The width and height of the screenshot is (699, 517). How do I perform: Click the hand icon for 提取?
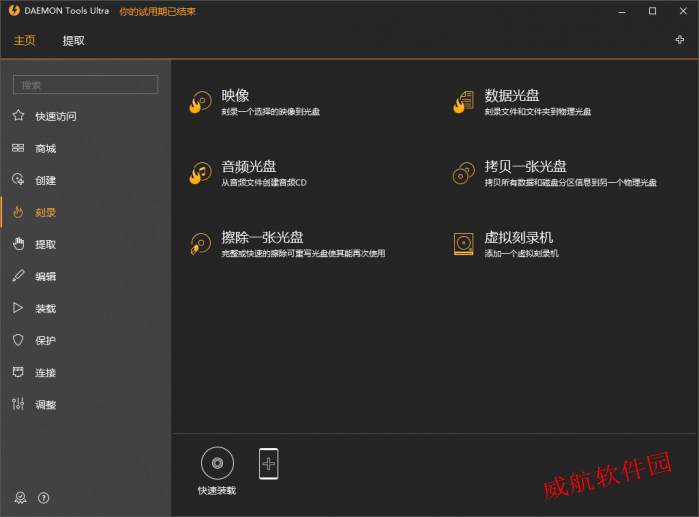[18, 244]
